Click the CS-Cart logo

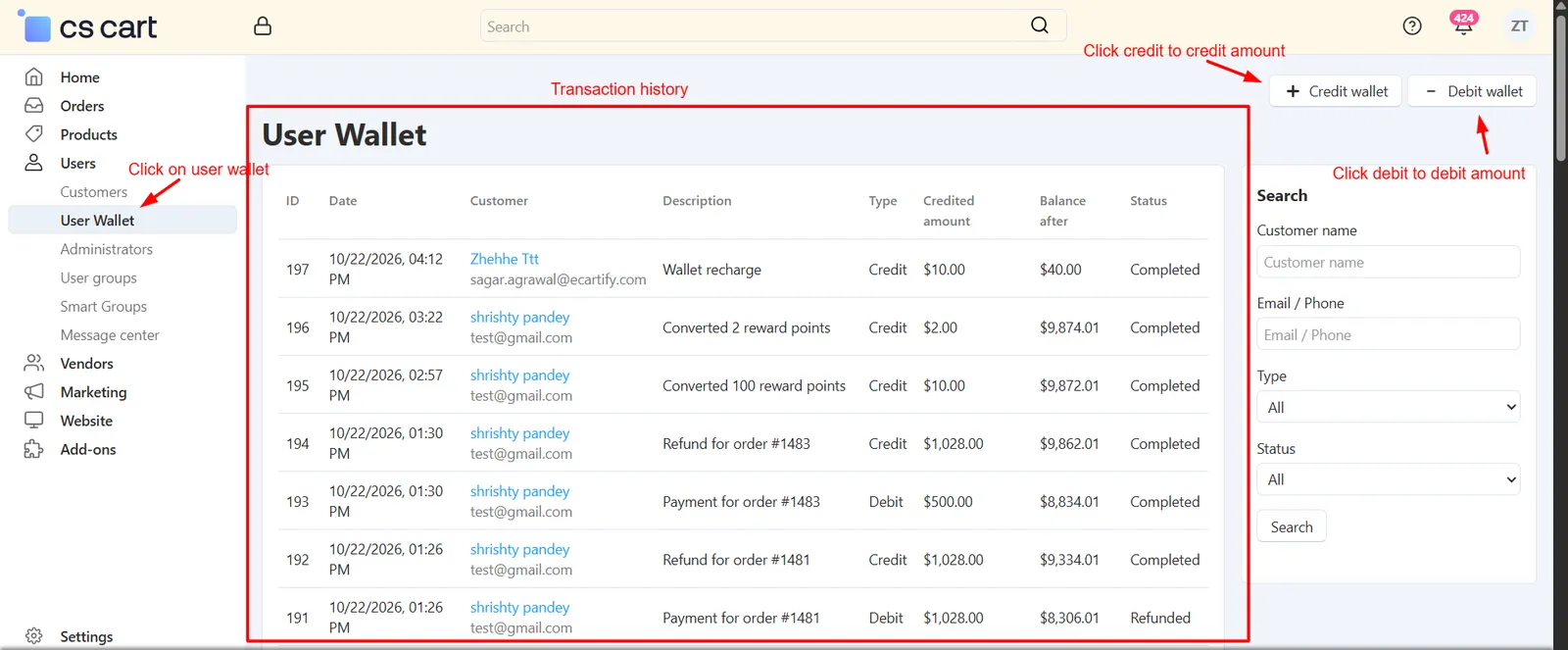coord(87,26)
